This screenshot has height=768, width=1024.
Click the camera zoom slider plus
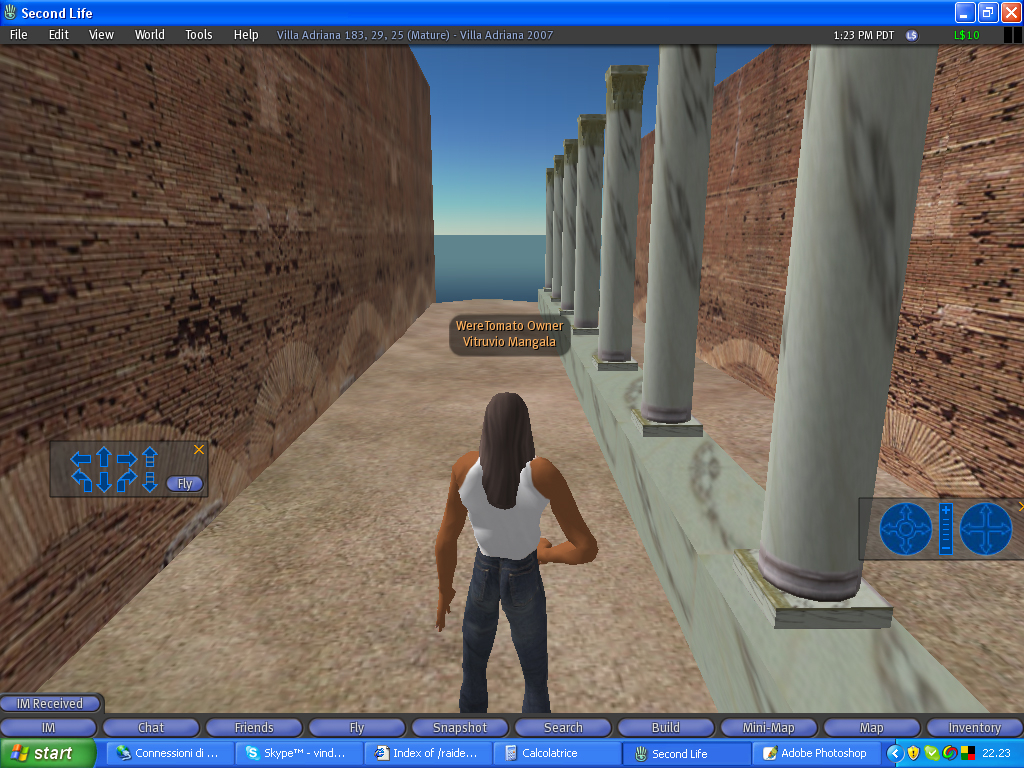[946, 512]
